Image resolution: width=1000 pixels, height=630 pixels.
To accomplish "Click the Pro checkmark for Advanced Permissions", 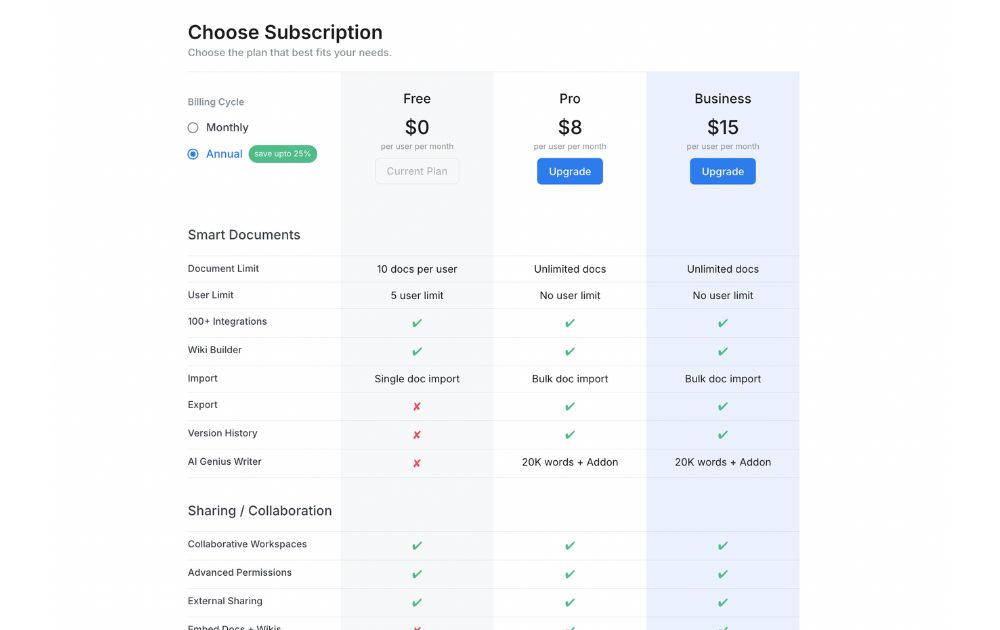I will pos(570,575).
